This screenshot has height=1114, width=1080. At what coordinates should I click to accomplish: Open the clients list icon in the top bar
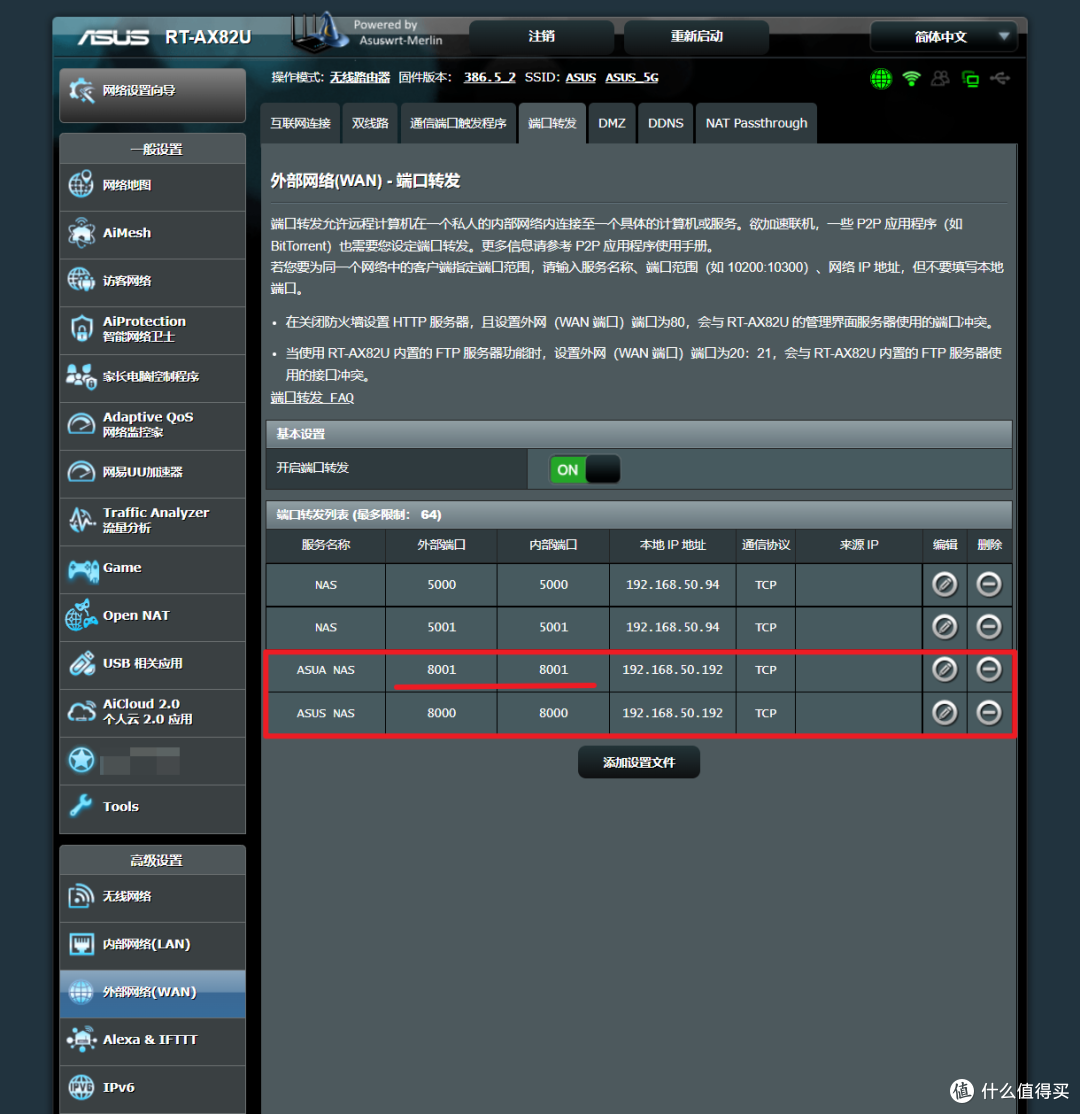[940, 78]
